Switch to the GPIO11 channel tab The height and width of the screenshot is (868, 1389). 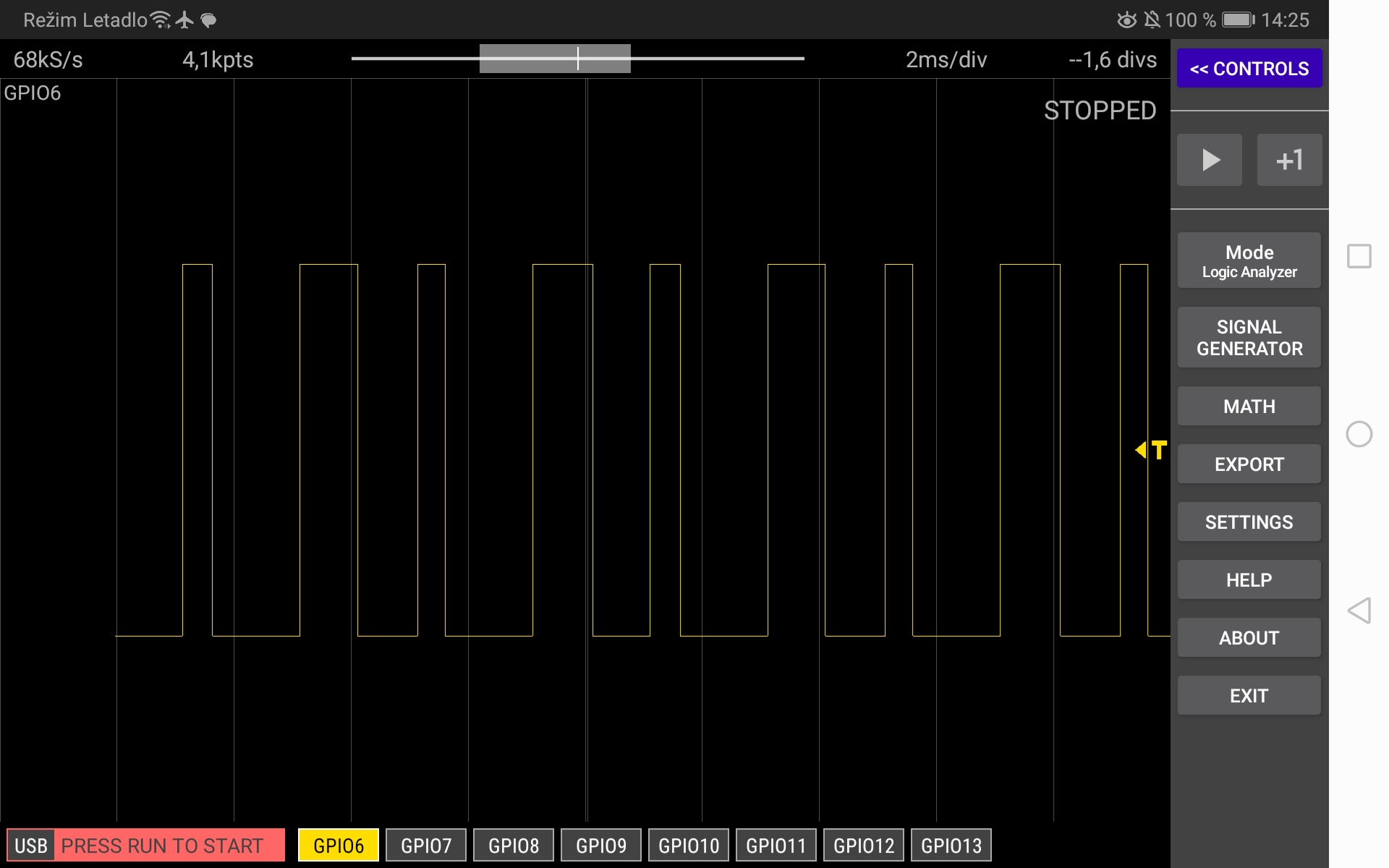coord(776,844)
